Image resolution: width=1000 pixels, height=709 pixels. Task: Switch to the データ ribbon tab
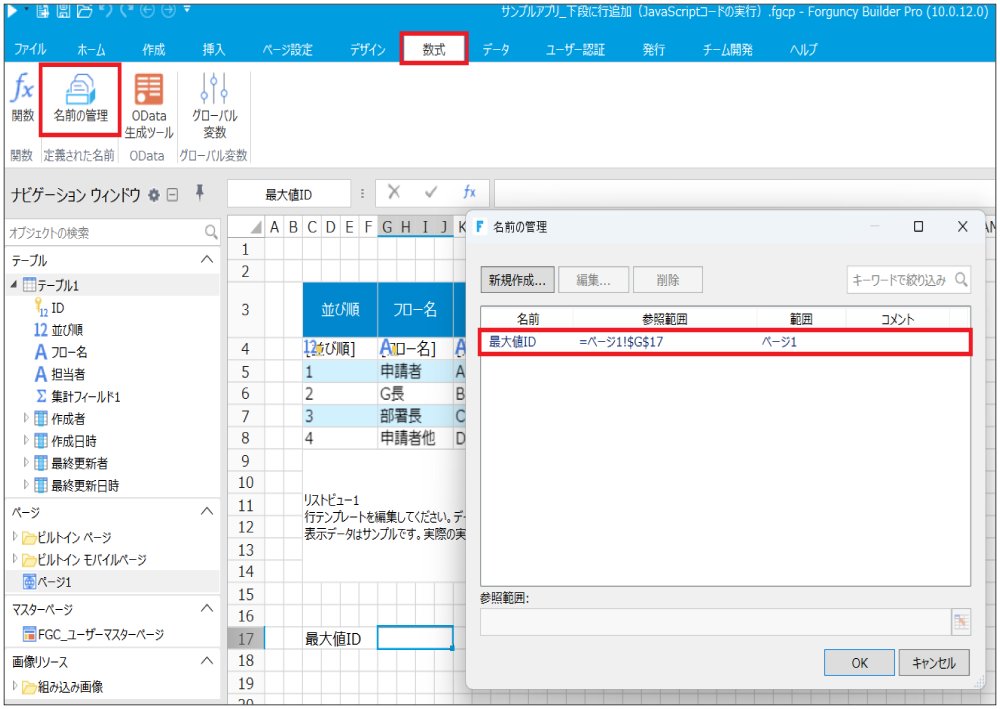(x=495, y=49)
